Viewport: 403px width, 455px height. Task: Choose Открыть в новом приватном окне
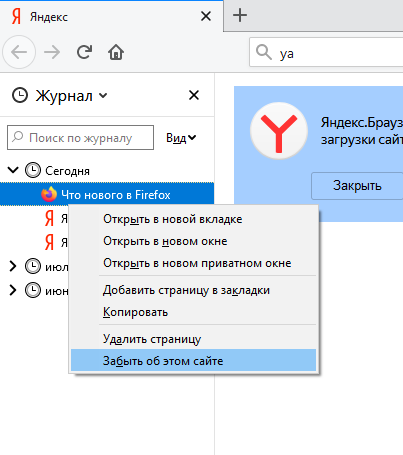[x=193, y=263]
